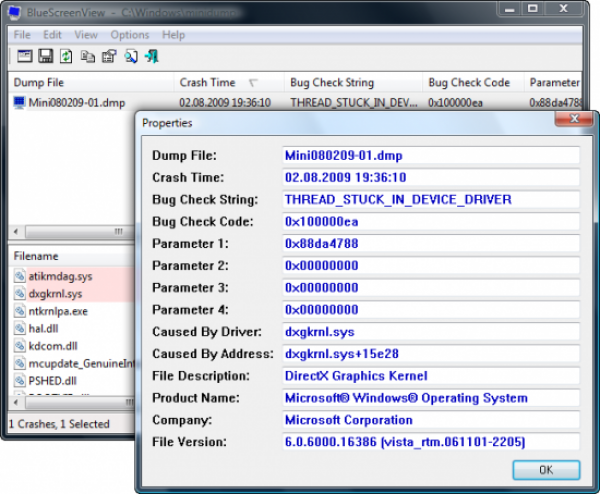Viewport: 600px width, 494px height.
Task: Click the Bug Check Code field in Properties
Action: tap(430, 222)
